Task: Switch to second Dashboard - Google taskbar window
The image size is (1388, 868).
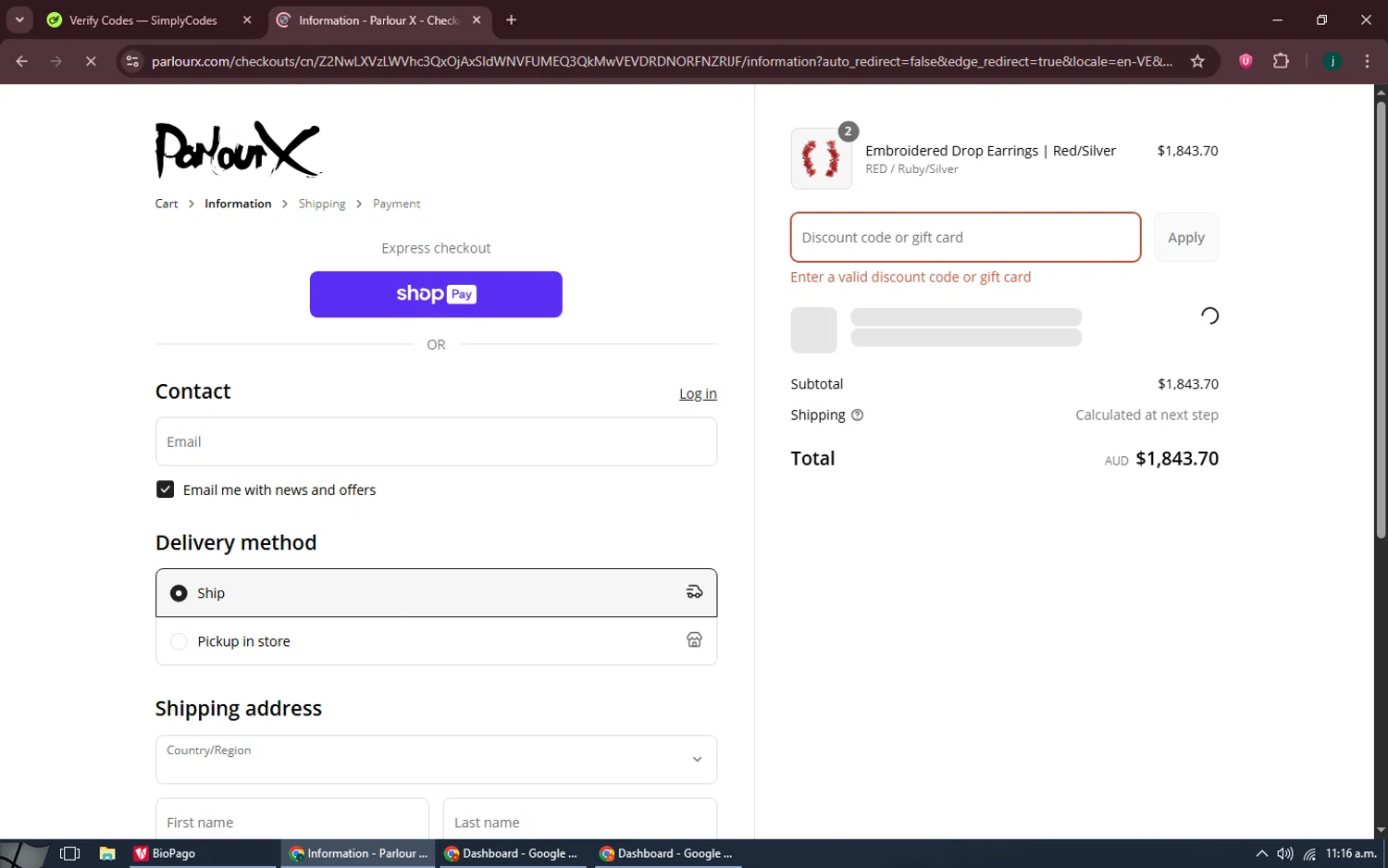Action: (666, 853)
